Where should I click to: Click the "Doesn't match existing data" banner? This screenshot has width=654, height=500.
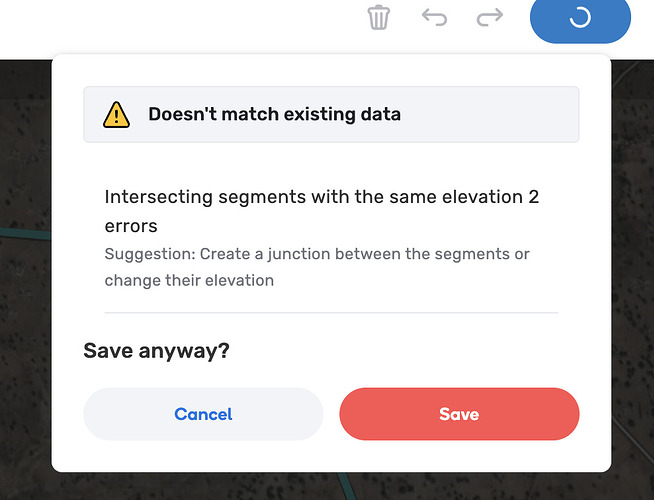coord(331,114)
